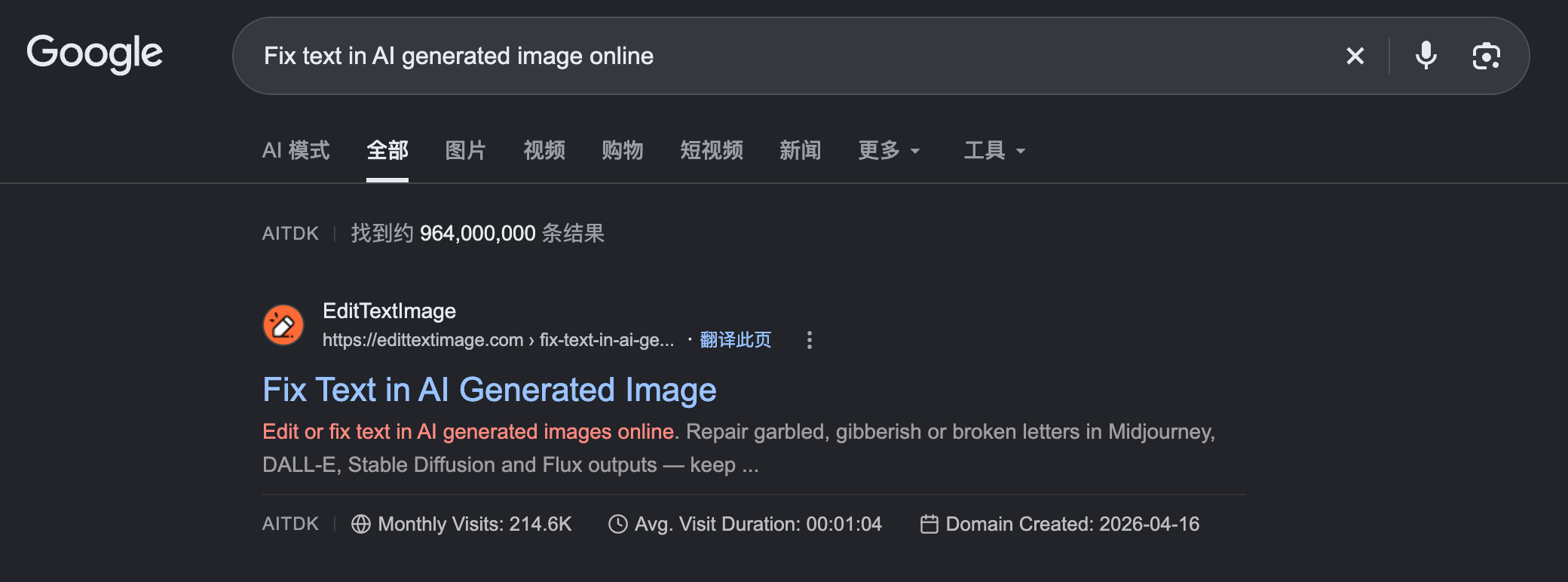The height and width of the screenshot is (582, 1568).
Task: Click the Google logo
Action: pyautogui.click(x=95, y=54)
